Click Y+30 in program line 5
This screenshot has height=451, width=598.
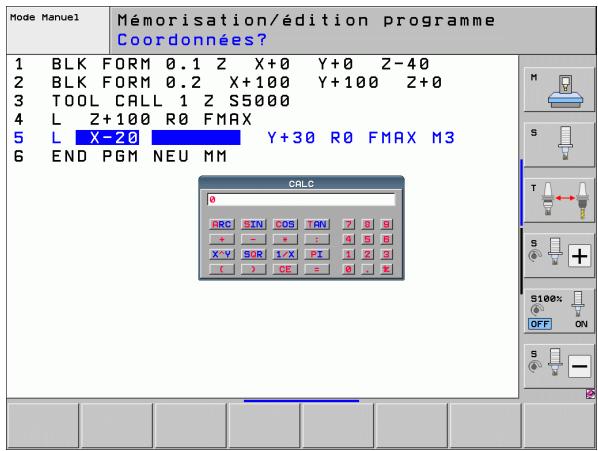[291, 138]
